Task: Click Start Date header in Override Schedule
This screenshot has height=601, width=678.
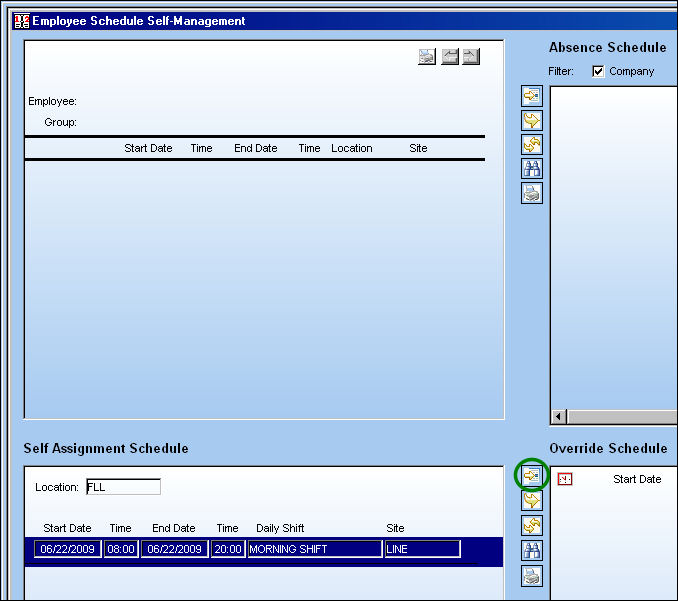Action: pyautogui.click(x=637, y=479)
